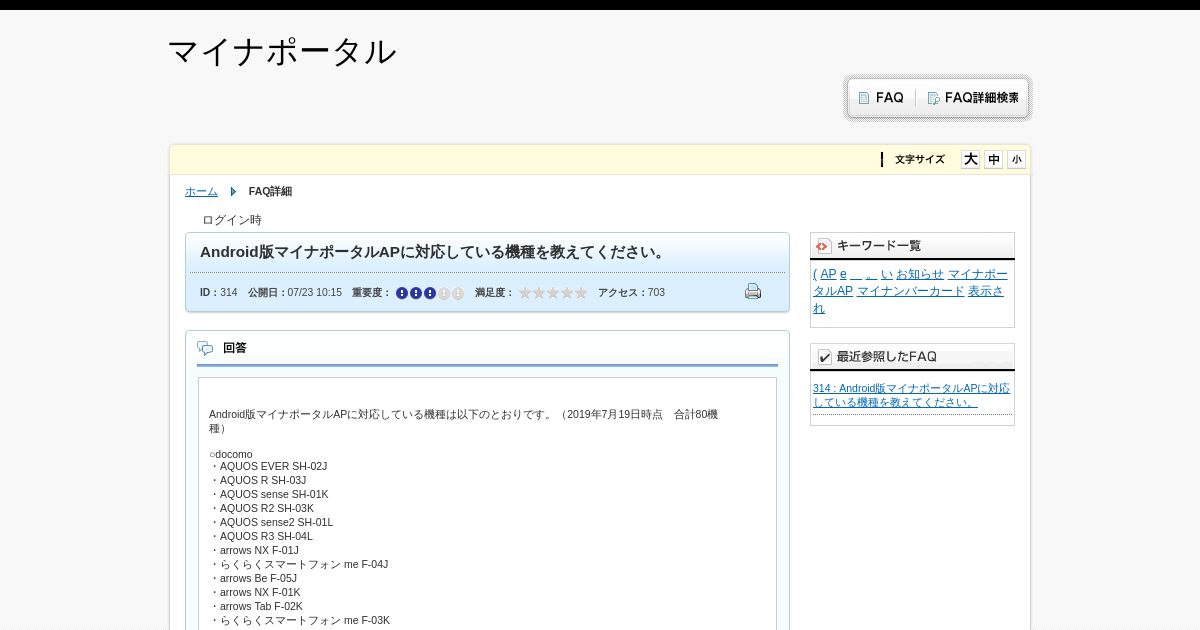The height and width of the screenshot is (630, 1200).
Task: Click the ログイン時 category label
Action: tap(232, 220)
